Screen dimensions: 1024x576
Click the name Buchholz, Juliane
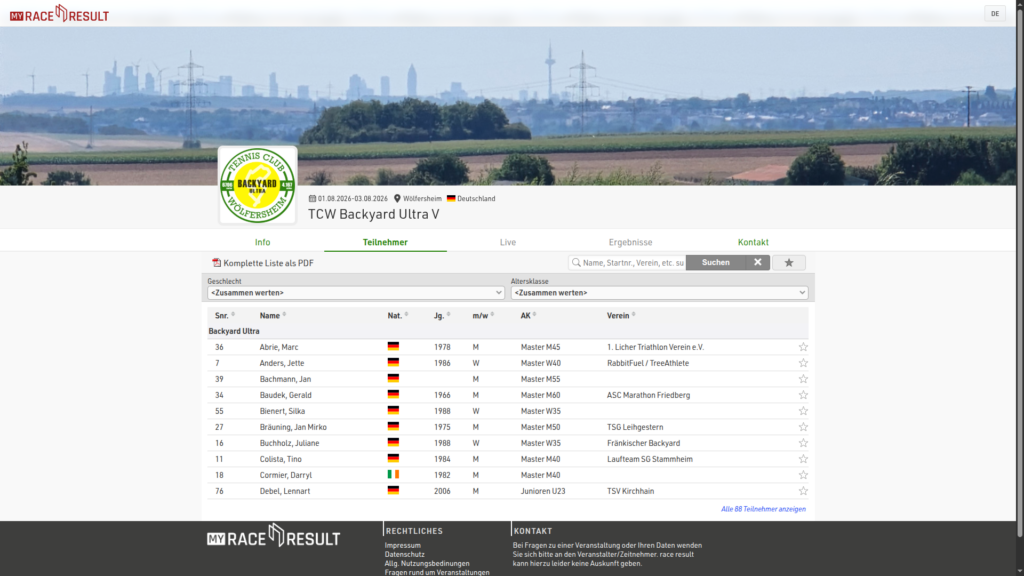[x=289, y=443]
